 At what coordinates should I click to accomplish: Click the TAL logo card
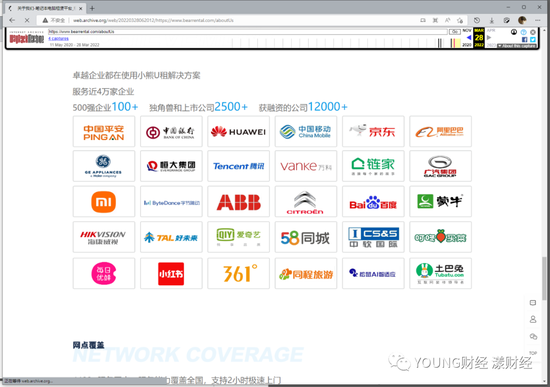(171, 237)
